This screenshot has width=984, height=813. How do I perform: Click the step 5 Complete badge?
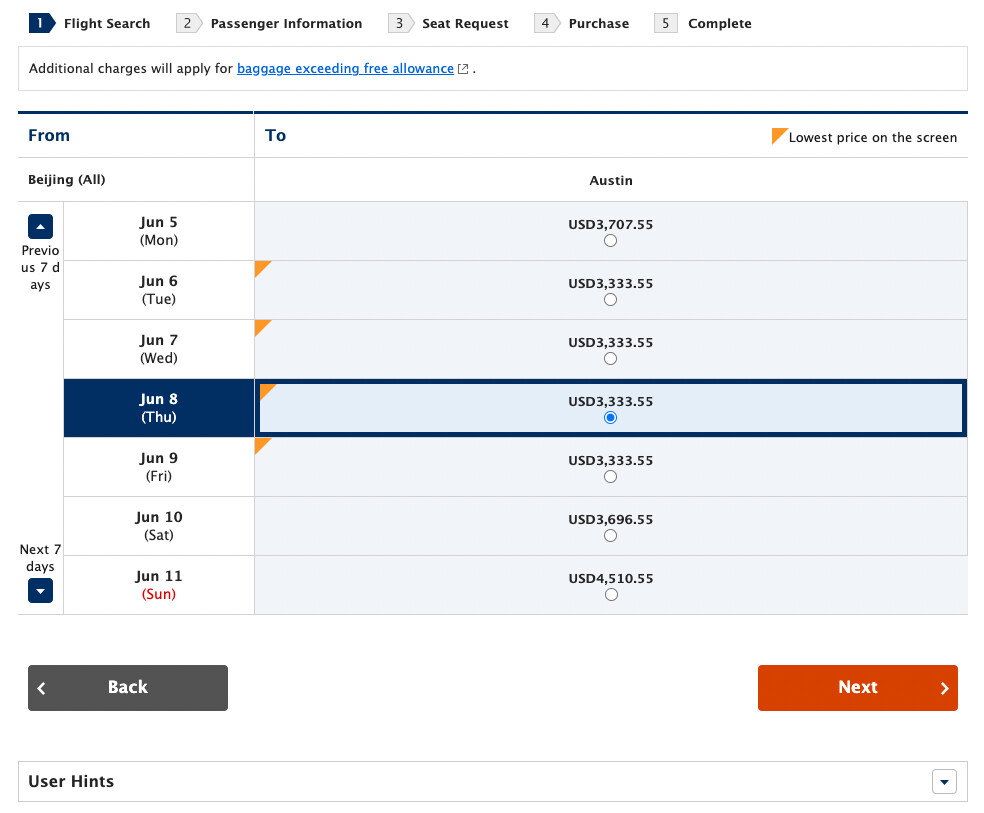pyautogui.click(x=665, y=23)
